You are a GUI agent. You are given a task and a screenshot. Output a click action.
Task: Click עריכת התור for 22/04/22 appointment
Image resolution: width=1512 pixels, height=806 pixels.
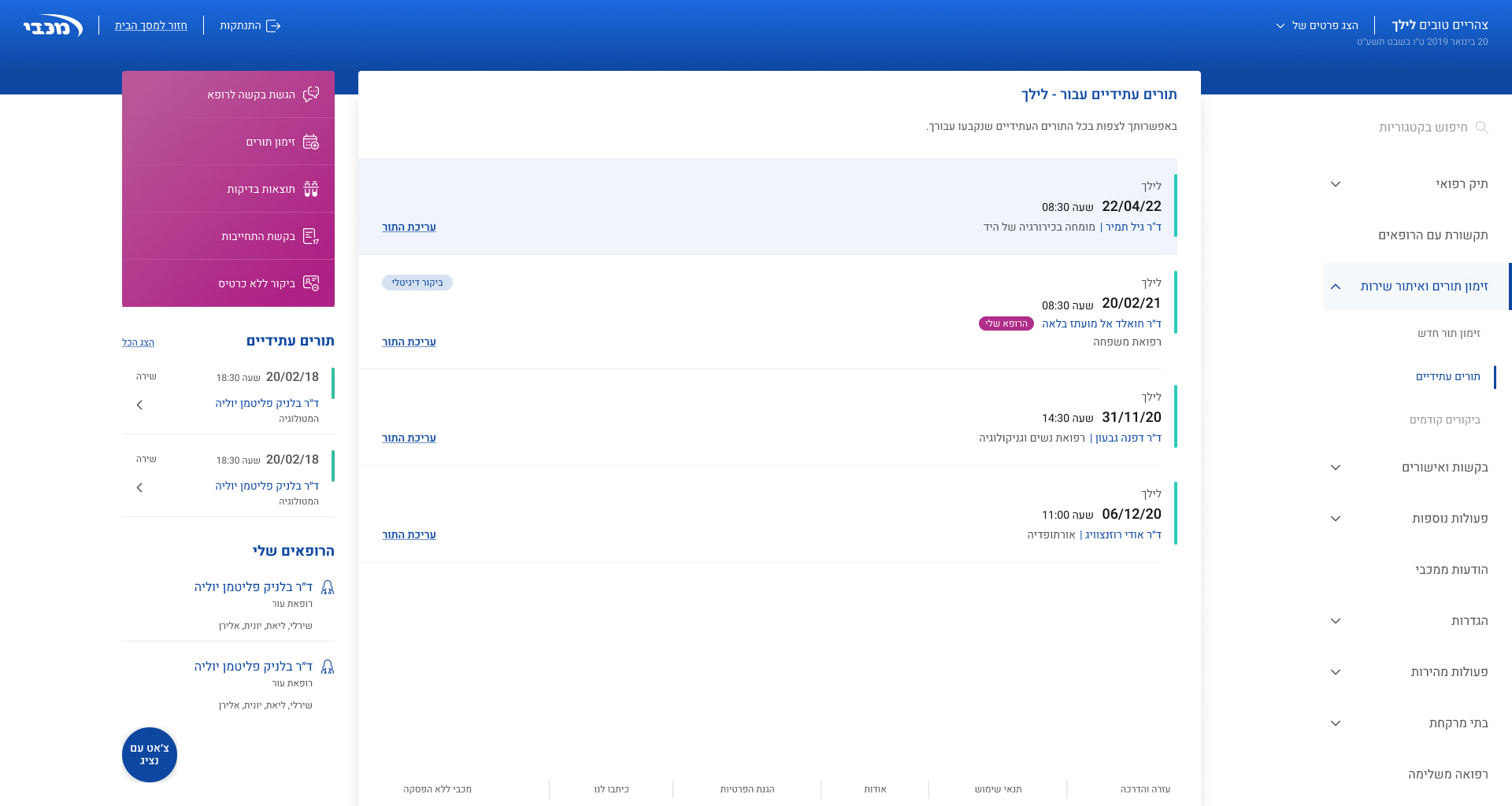[x=409, y=227]
